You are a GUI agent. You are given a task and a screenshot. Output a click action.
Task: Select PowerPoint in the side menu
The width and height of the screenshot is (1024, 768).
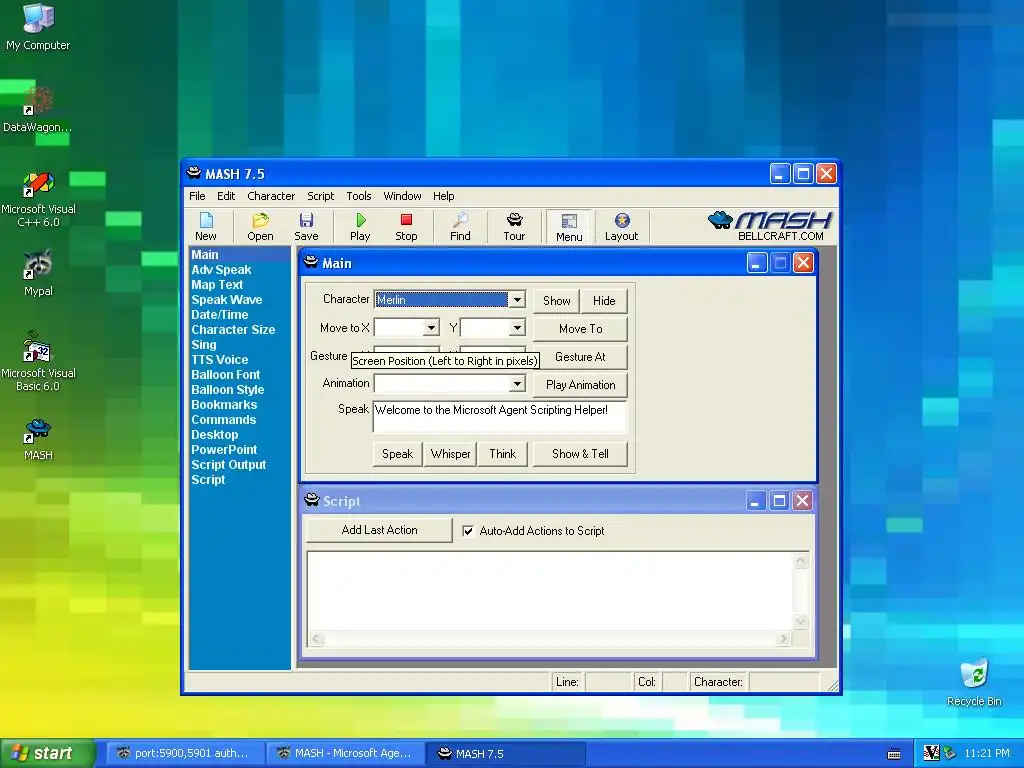pyautogui.click(x=224, y=450)
